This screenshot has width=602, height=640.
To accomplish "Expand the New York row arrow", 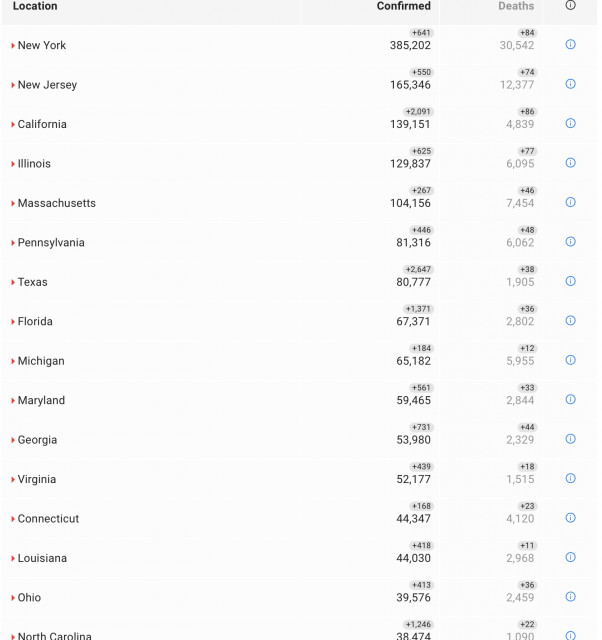I will pos(13,46).
